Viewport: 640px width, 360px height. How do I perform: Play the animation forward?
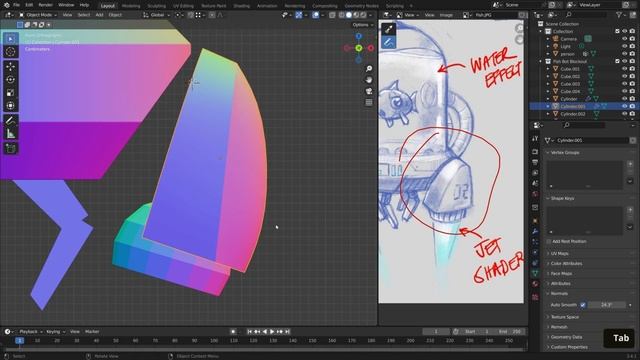272,332
